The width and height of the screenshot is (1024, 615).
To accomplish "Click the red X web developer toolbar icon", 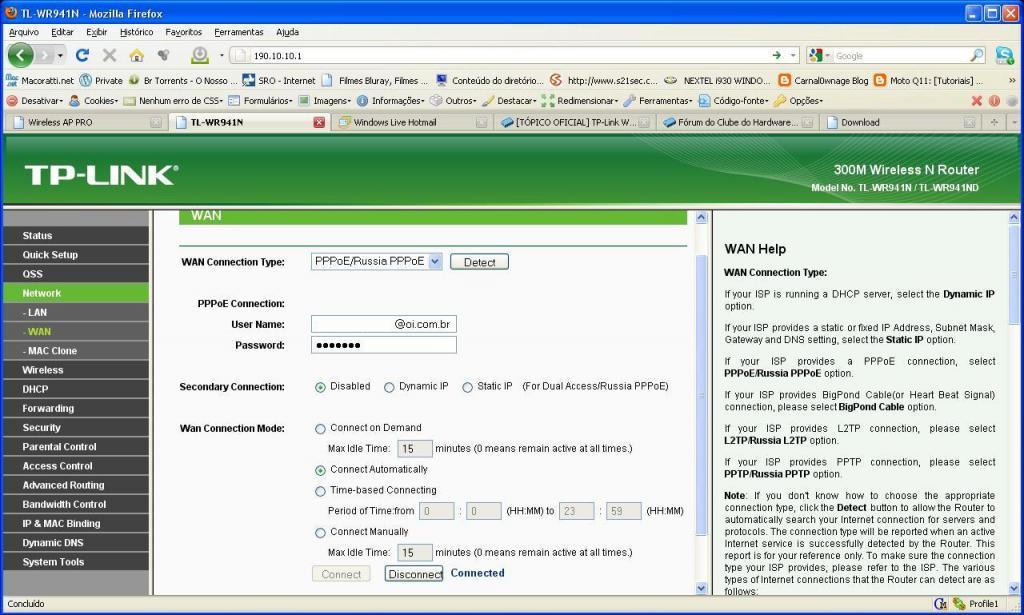I will 976,101.
